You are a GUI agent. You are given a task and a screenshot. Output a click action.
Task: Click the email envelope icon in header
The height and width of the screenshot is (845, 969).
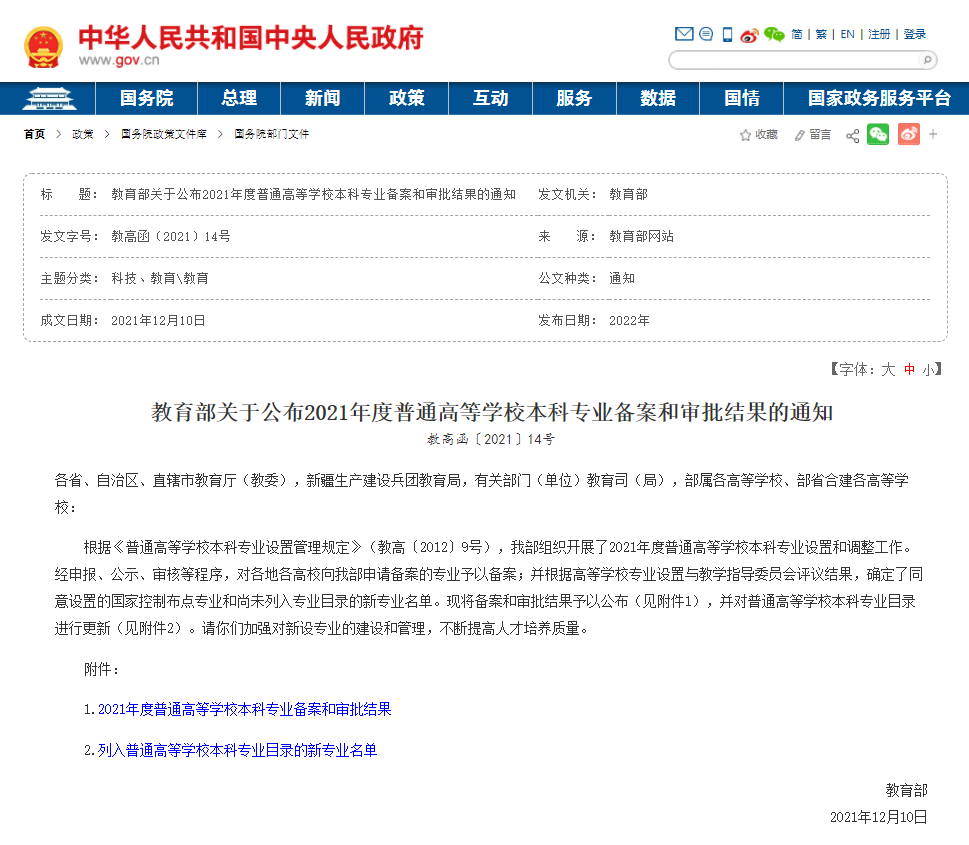click(684, 34)
